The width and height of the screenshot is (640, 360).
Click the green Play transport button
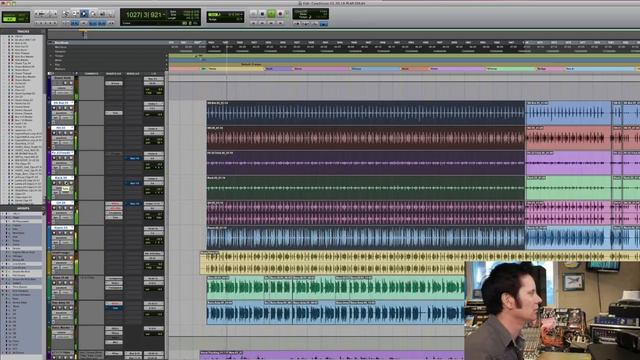271,14
